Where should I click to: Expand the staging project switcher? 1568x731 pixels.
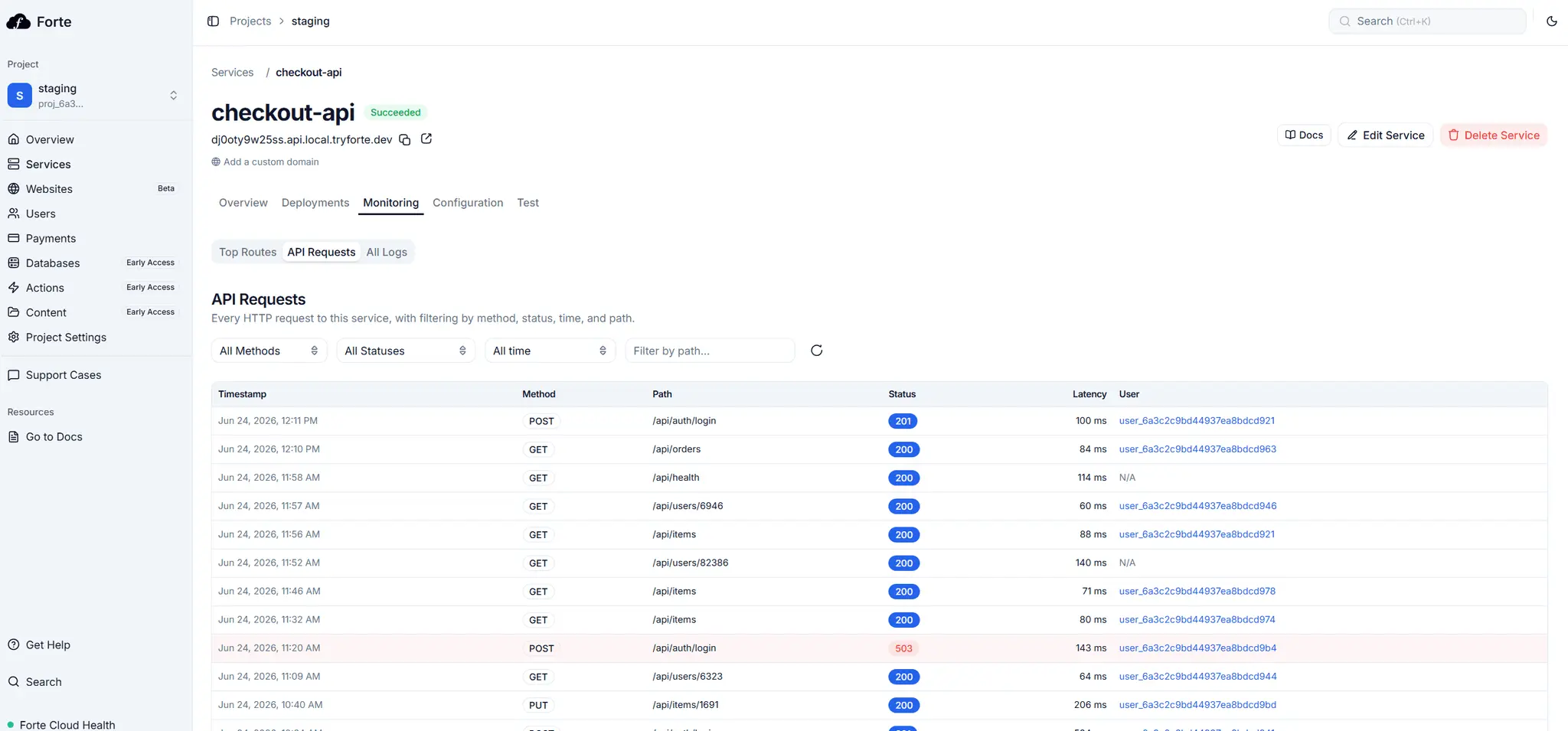174,96
